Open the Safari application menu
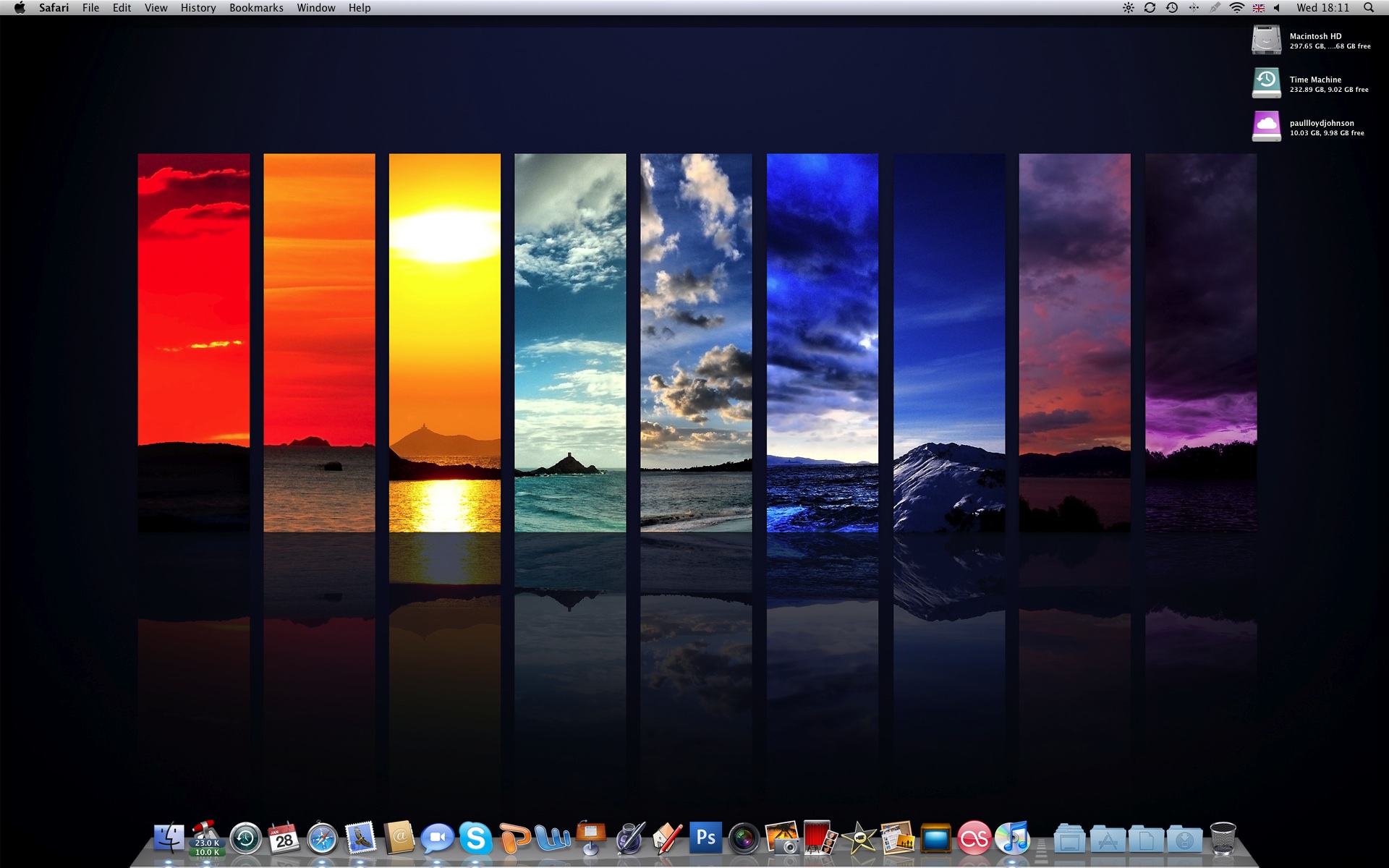Image resolution: width=1389 pixels, height=868 pixels. point(54,8)
